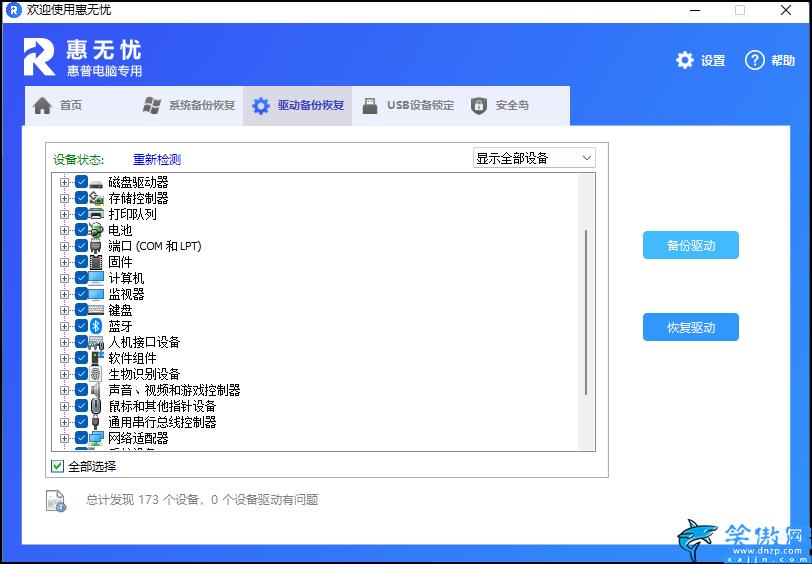This screenshot has height=564, width=812.
Task: Open the 系统备份恢复 tab
Action: click(189, 106)
